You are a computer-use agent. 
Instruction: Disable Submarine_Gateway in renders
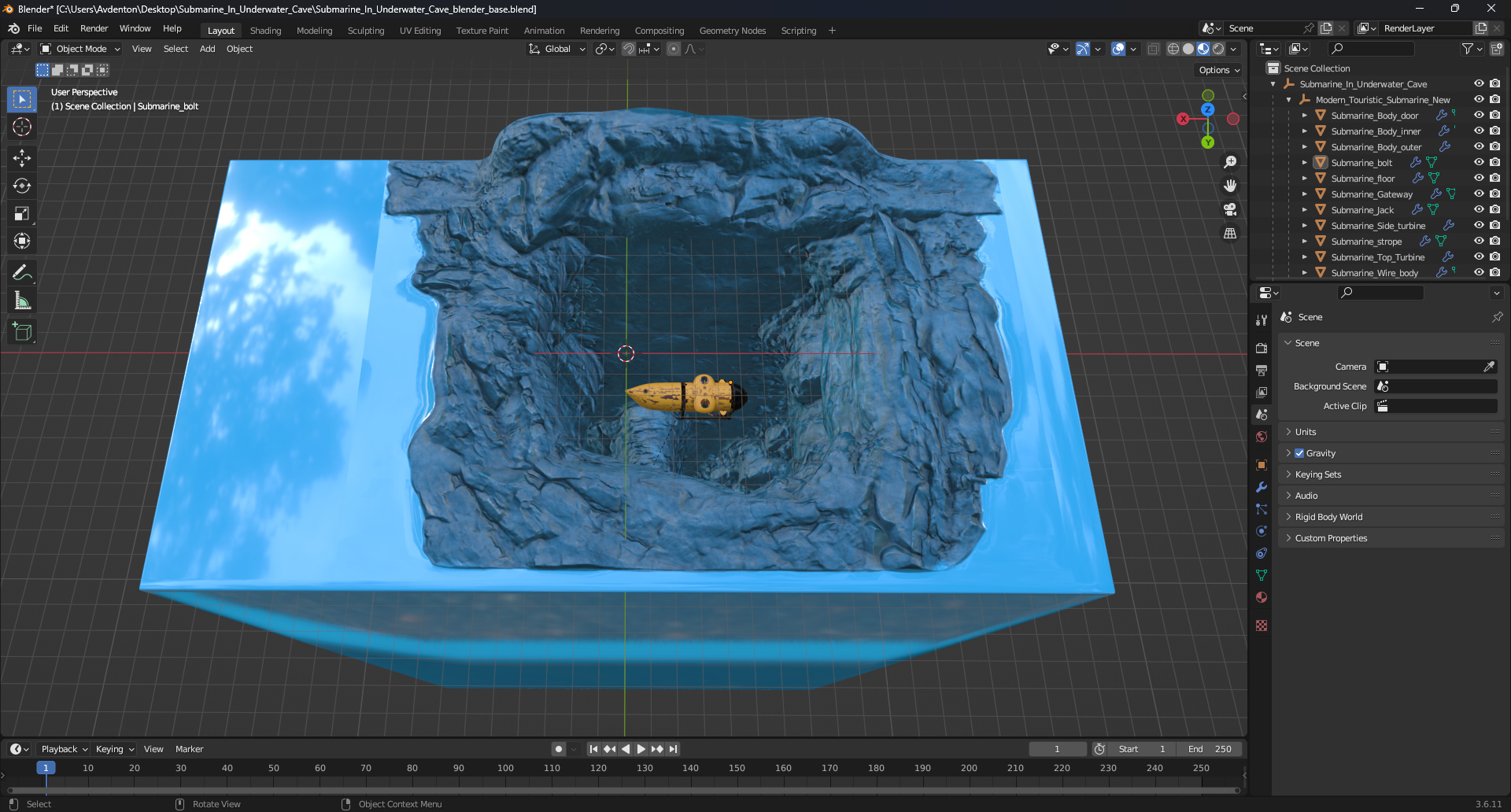pyautogui.click(x=1495, y=194)
